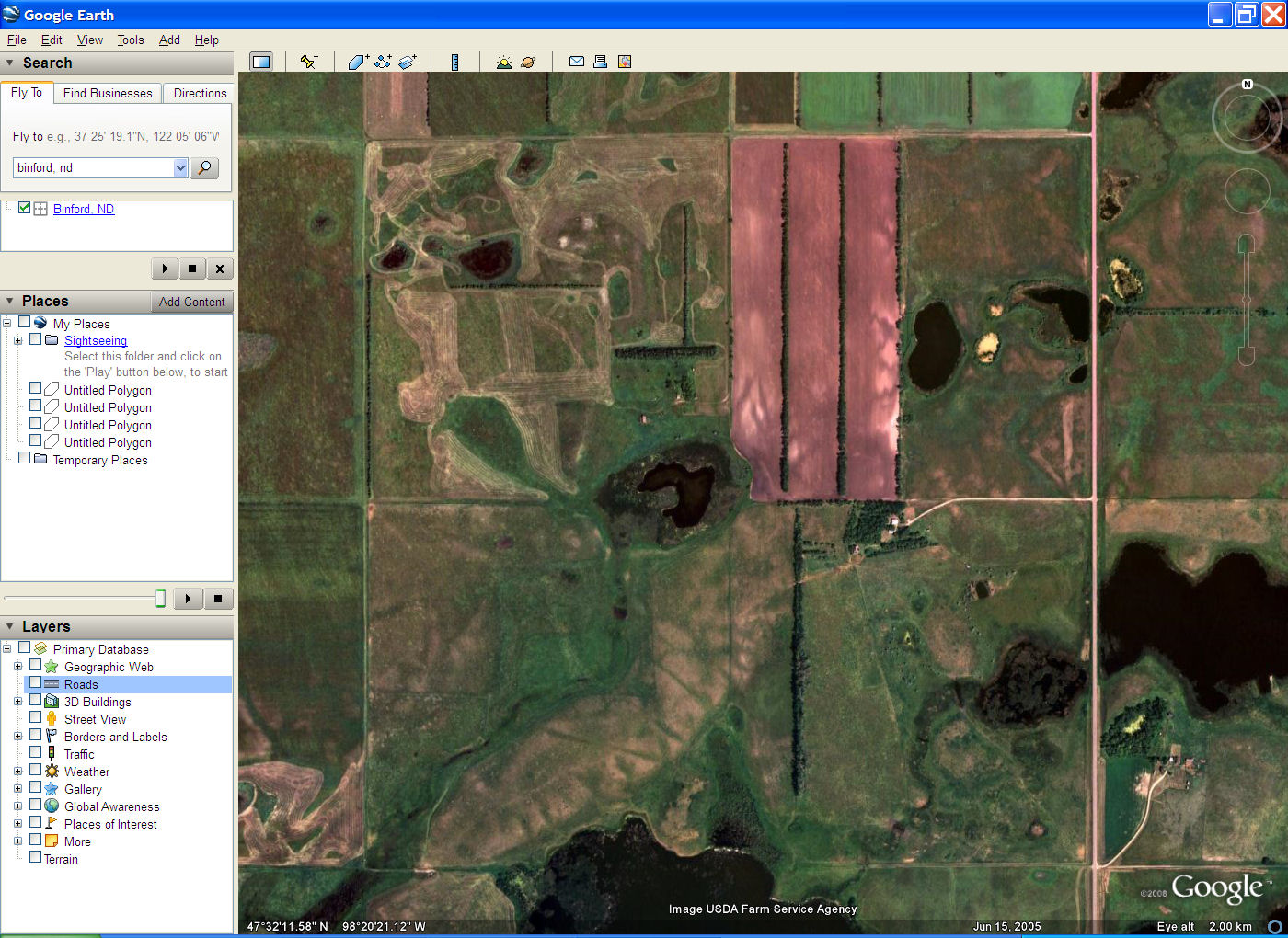Click the Look joystick inside compass ring
Image resolution: width=1288 pixels, height=938 pixels.
tap(1248, 118)
